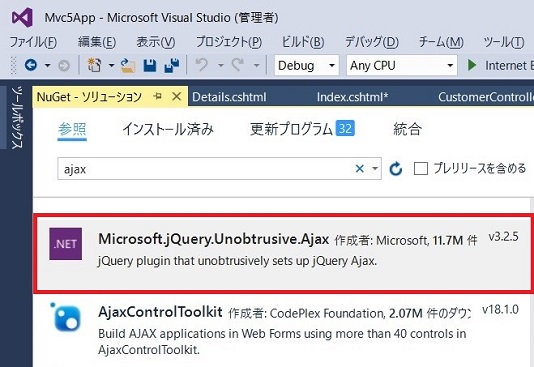Switch to the CustomerController tab

click(x=486, y=97)
